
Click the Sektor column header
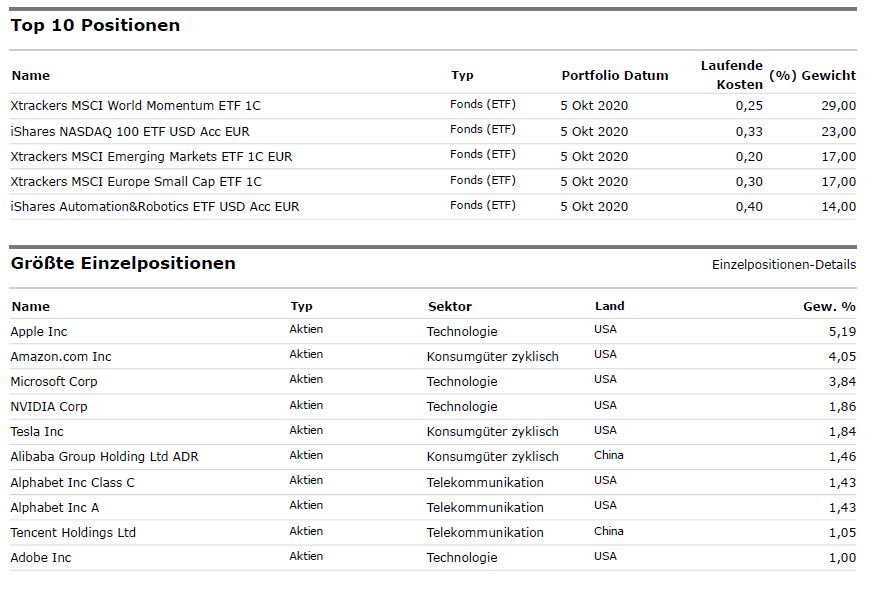coord(449,306)
